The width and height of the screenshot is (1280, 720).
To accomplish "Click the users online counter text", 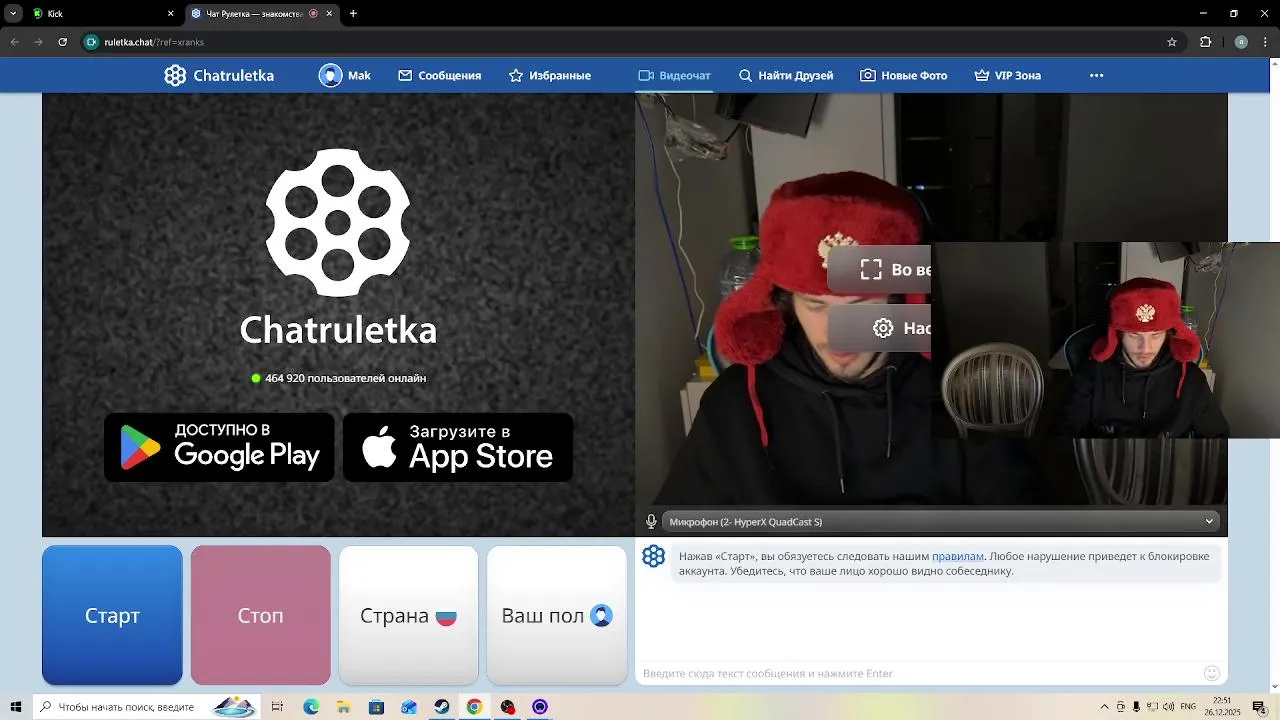I will coord(345,378).
